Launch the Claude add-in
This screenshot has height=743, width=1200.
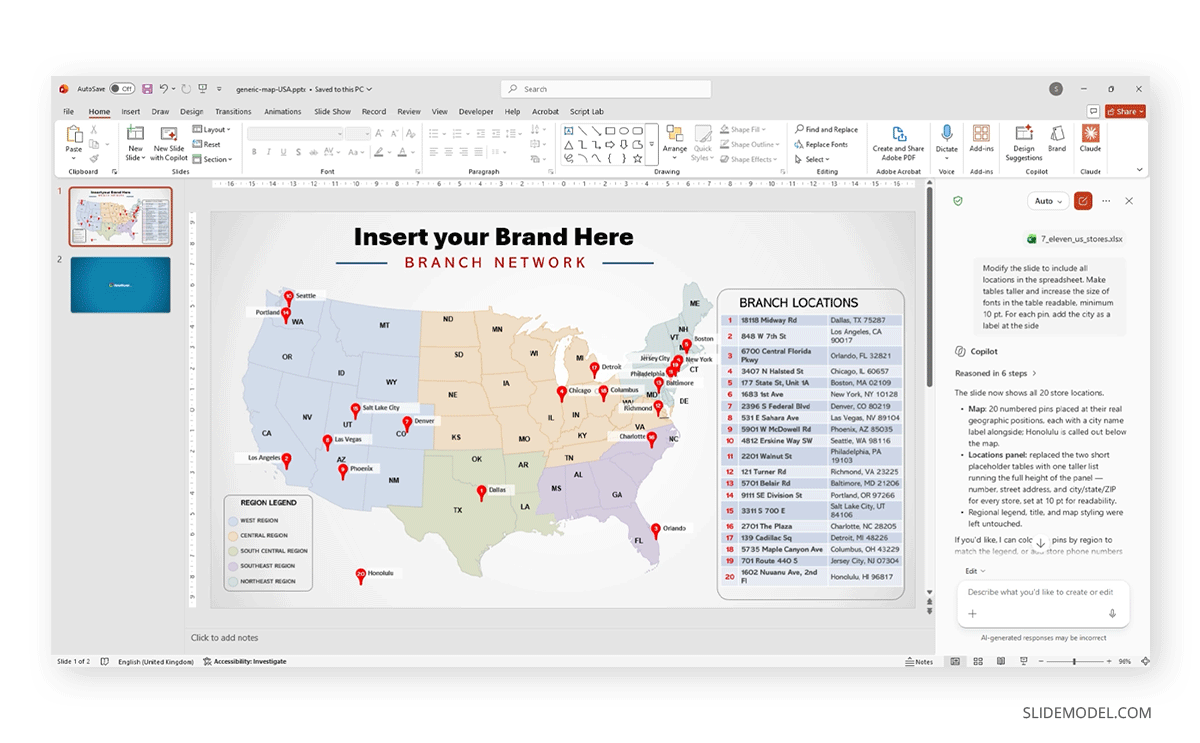pos(1090,139)
